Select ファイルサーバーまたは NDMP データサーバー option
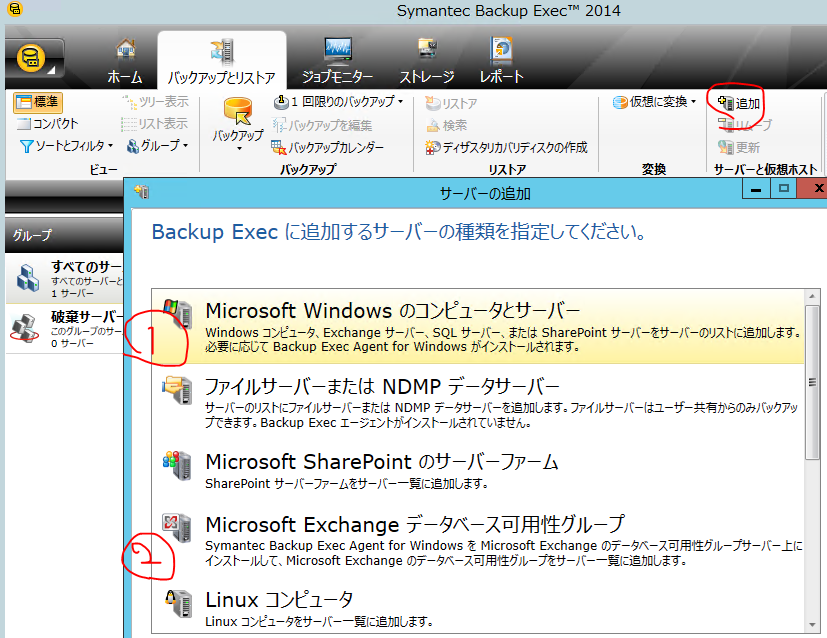Image resolution: width=827 pixels, height=638 pixels. tap(478, 402)
